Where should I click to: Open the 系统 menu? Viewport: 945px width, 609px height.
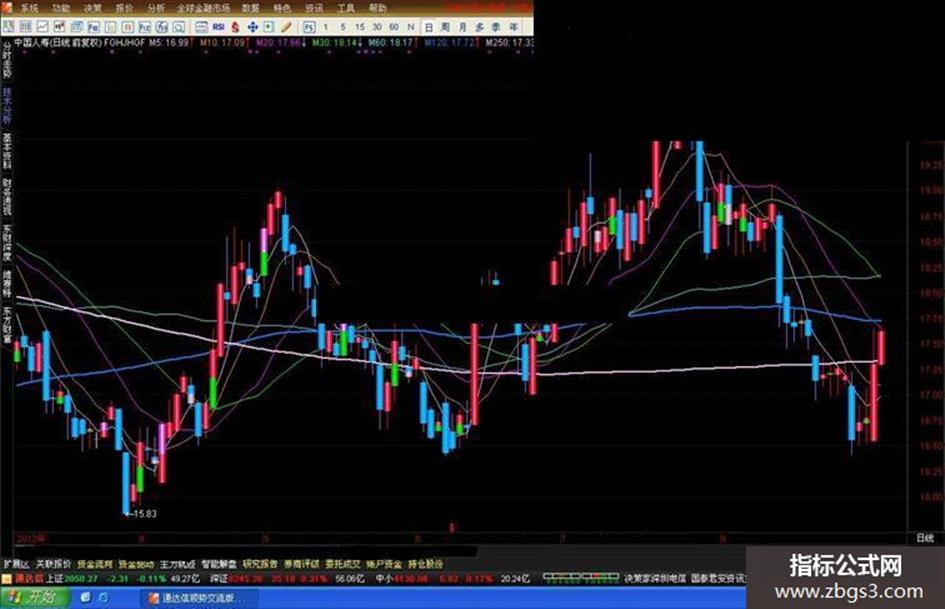click(x=29, y=8)
